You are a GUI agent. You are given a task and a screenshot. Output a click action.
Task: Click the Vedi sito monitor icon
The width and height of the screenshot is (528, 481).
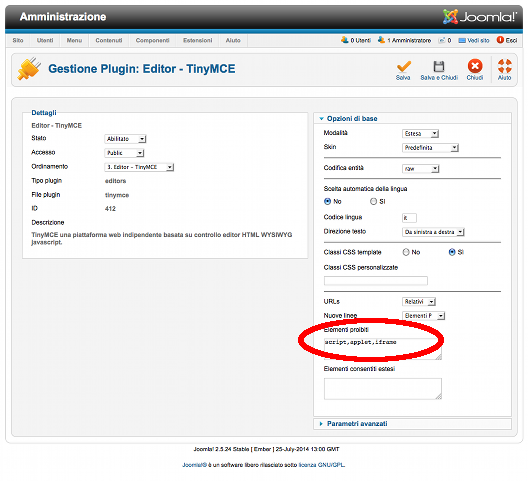pyautogui.click(x=462, y=40)
